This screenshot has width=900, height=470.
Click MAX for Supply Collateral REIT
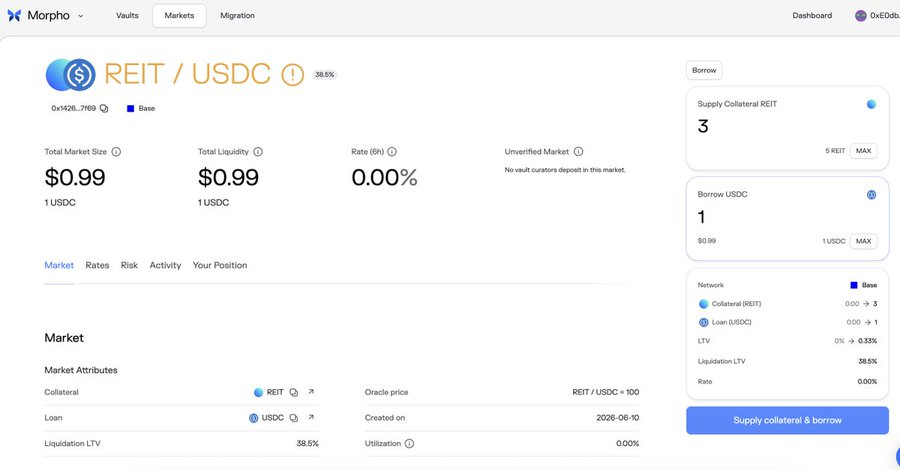tap(863, 151)
